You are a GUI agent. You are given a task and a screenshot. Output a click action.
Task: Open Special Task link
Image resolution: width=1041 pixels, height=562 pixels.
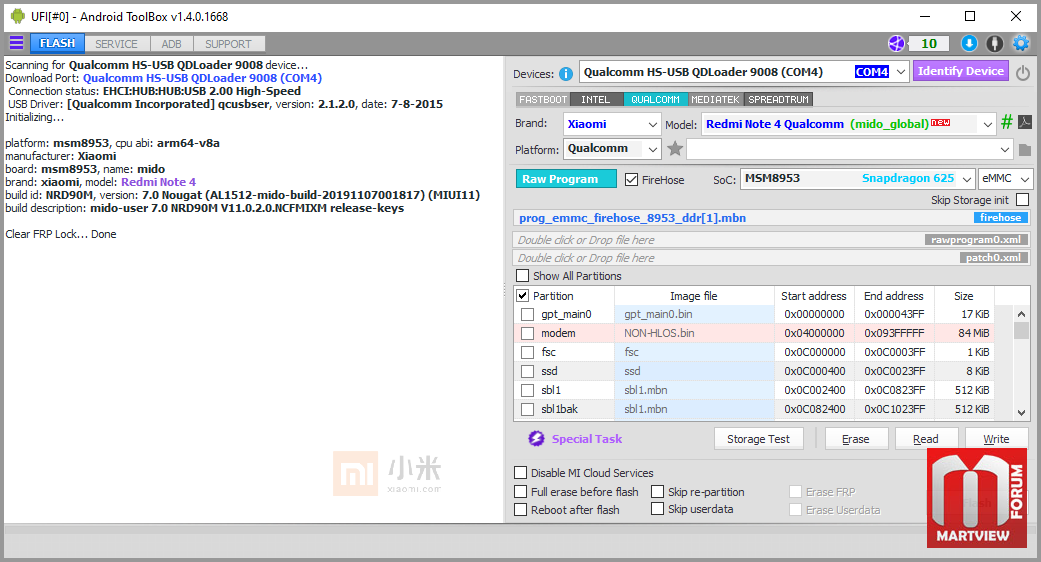[x=587, y=439]
